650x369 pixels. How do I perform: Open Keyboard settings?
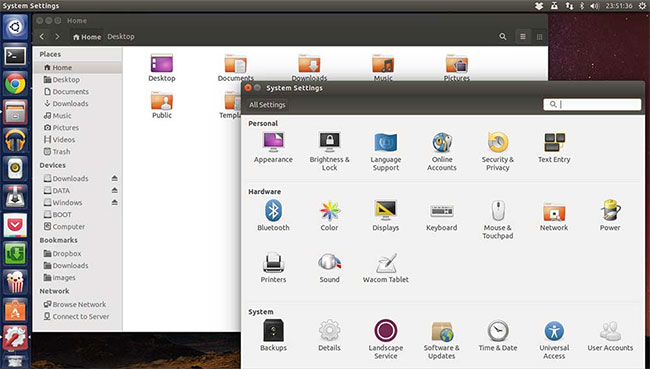pyautogui.click(x=442, y=216)
